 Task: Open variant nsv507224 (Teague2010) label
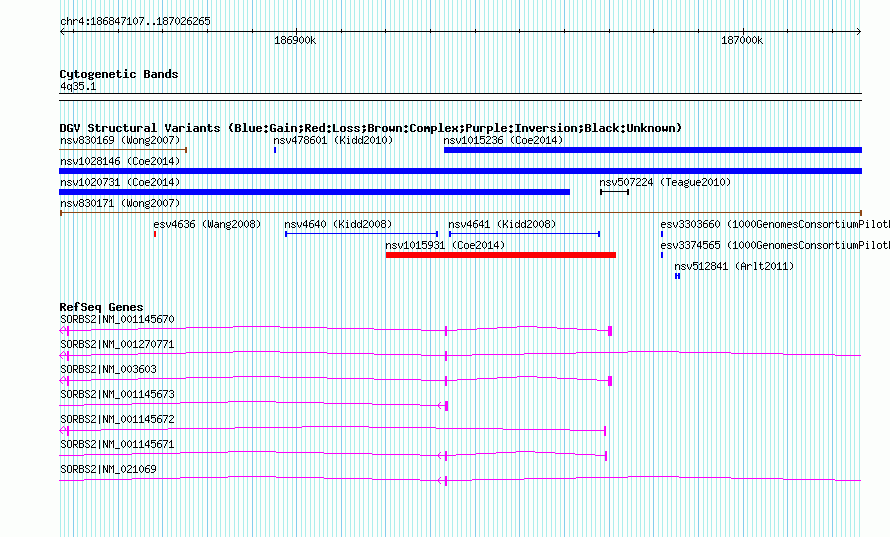[665, 182]
